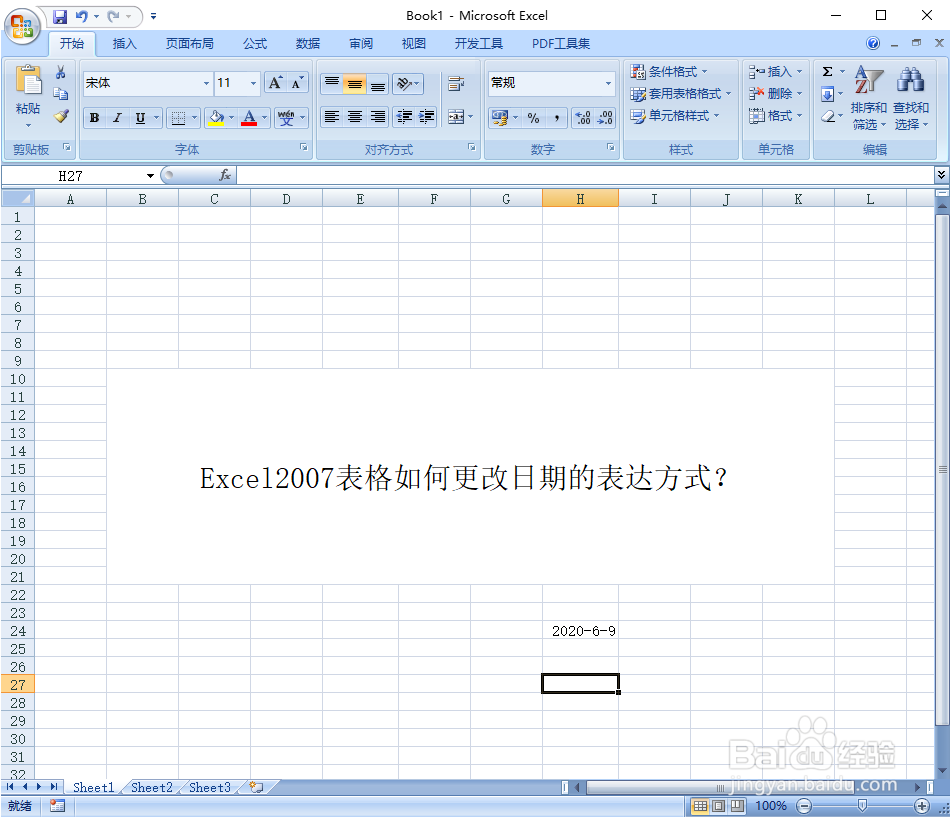Image resolution: width=950 pixels, height=817 pixels.
Task: Apply yellow fill color bucket
Action: pyautogui.click(x=216, y=118)
